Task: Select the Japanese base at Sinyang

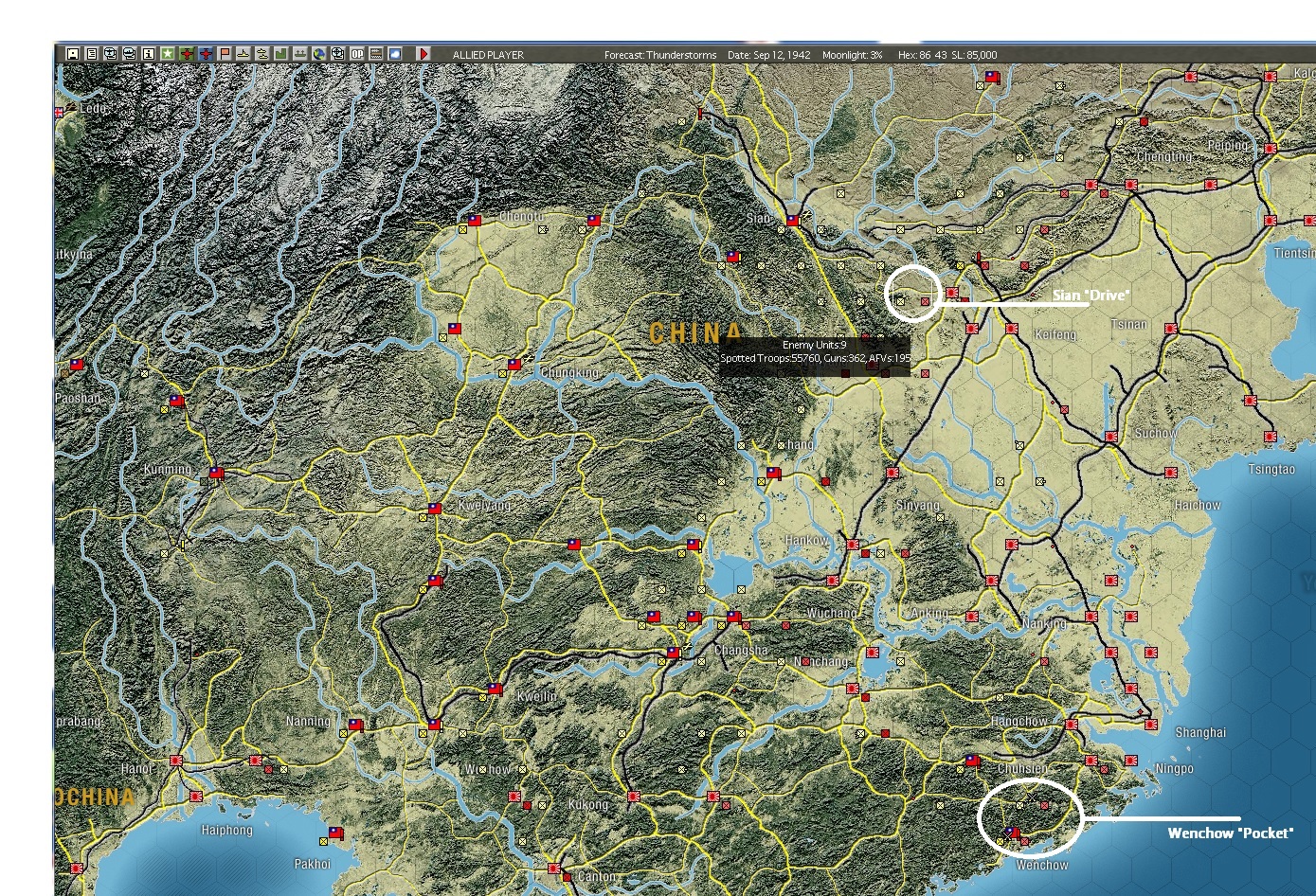Action: 892,473
